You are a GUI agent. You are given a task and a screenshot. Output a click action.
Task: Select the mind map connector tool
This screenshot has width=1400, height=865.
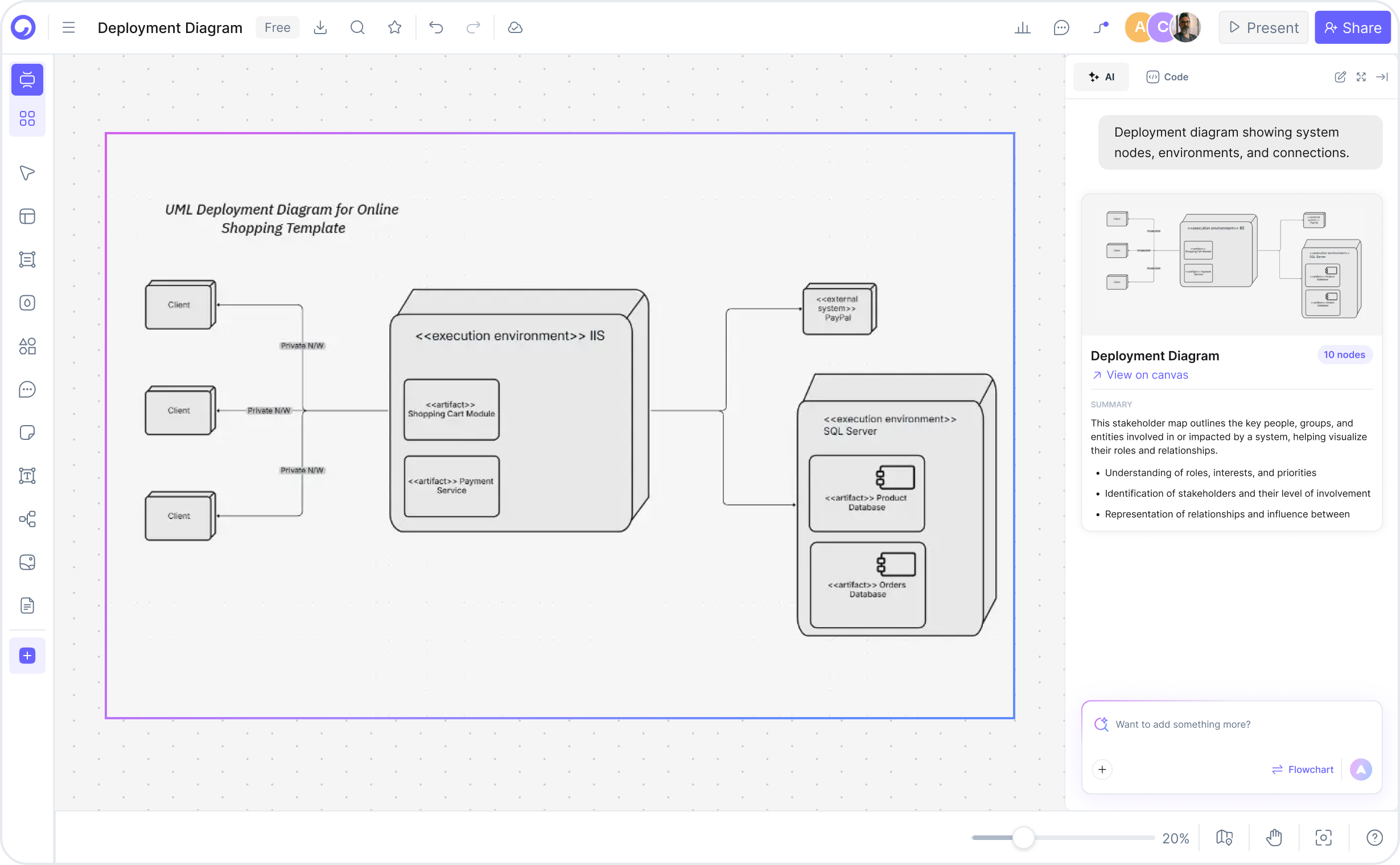click(27, 519)
